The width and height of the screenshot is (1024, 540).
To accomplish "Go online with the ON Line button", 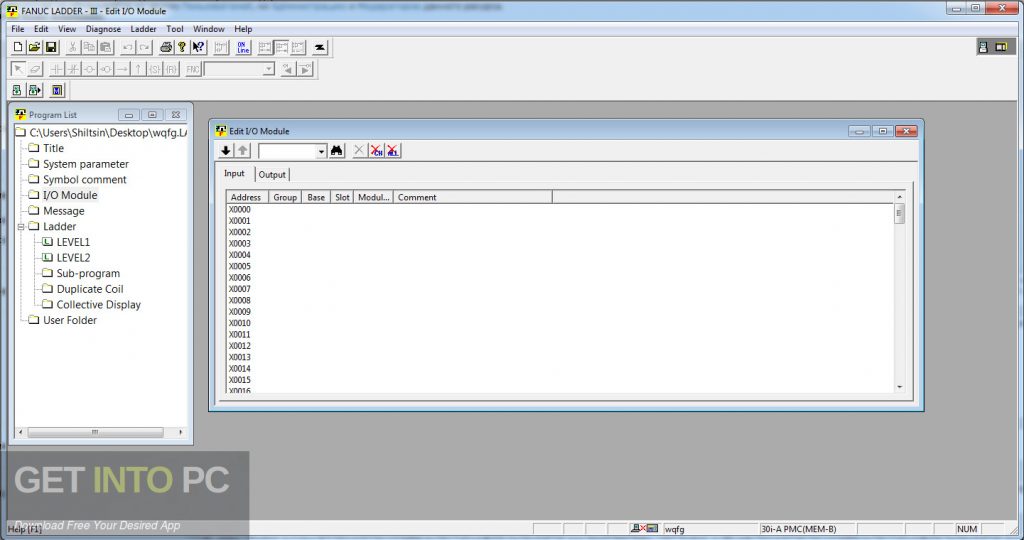I will (243, 47).
